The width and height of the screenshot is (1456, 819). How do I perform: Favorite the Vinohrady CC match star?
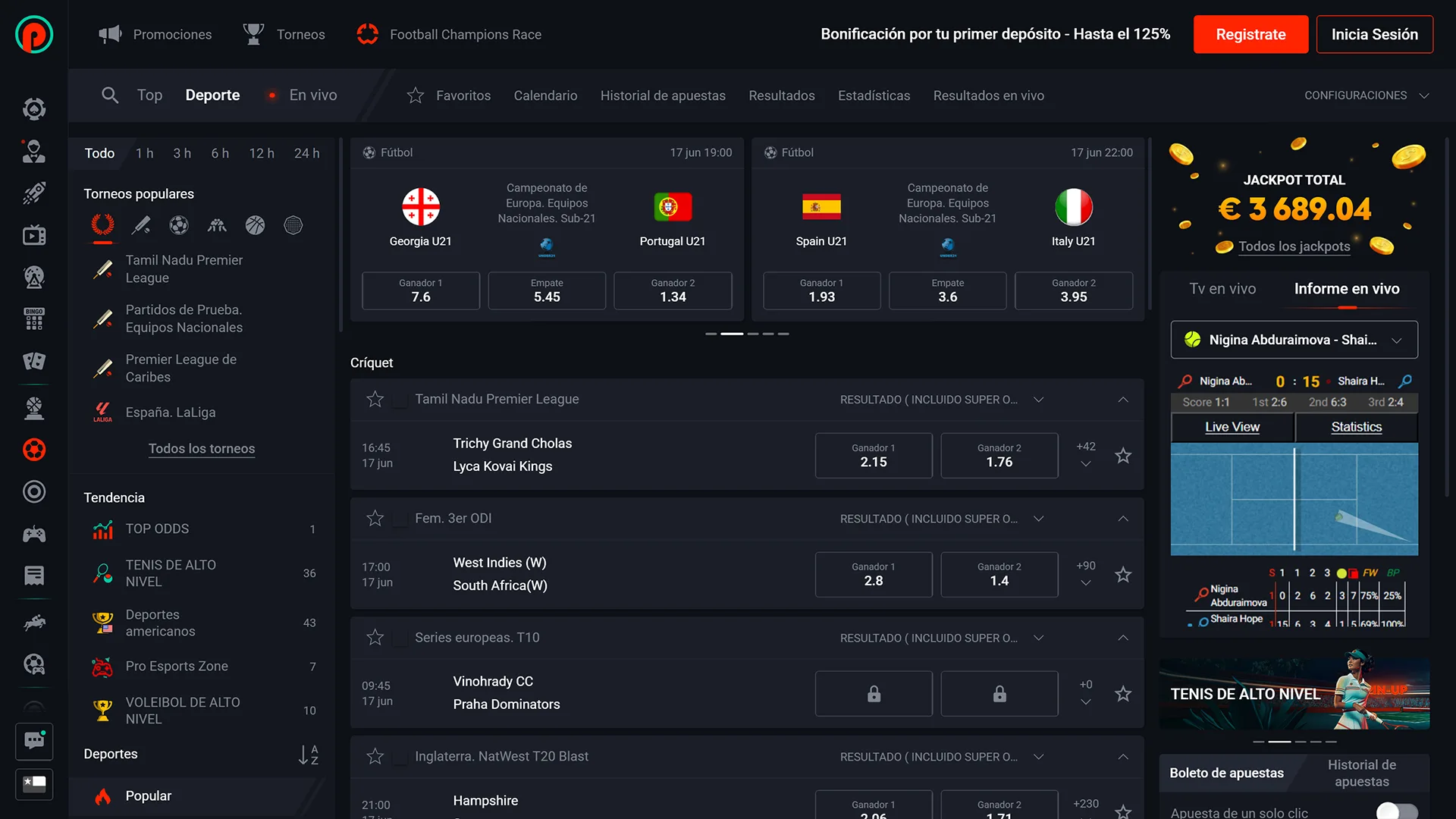1123,693
